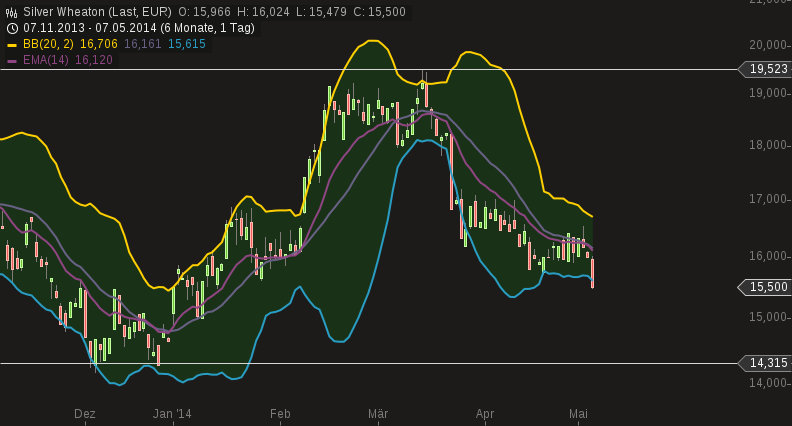Click the Jan '14 label on time axis
The width and height of the screenshot is (792, 426).
point(172,413)
